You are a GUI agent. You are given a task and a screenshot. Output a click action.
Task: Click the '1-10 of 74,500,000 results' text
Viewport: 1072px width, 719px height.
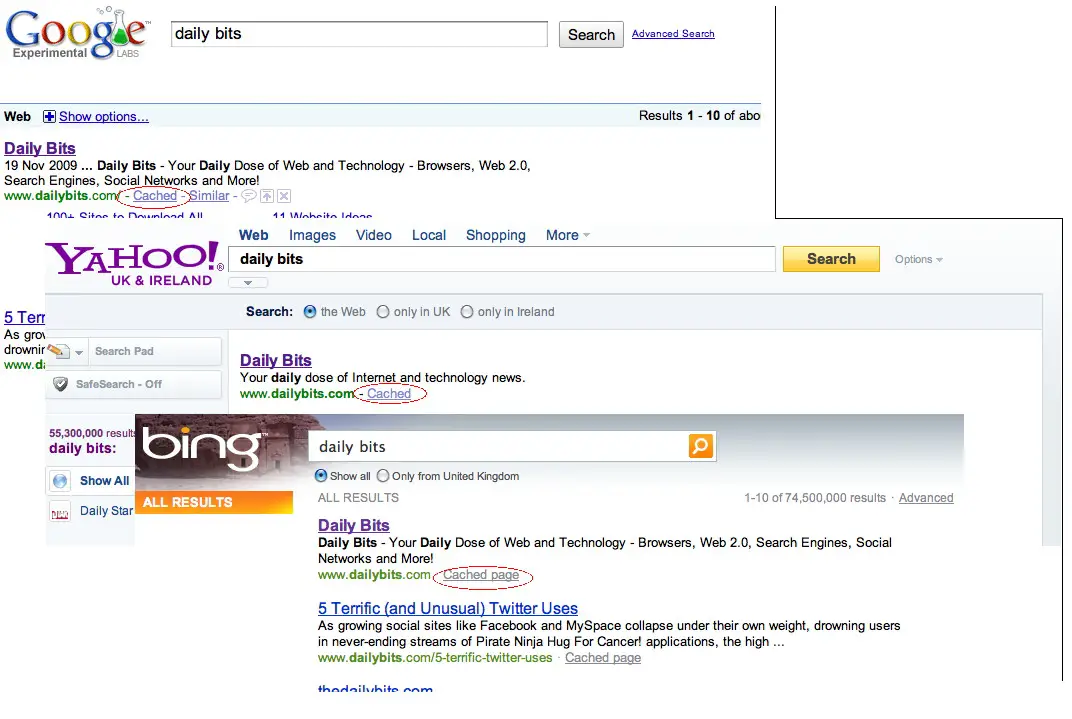[815, 498]
